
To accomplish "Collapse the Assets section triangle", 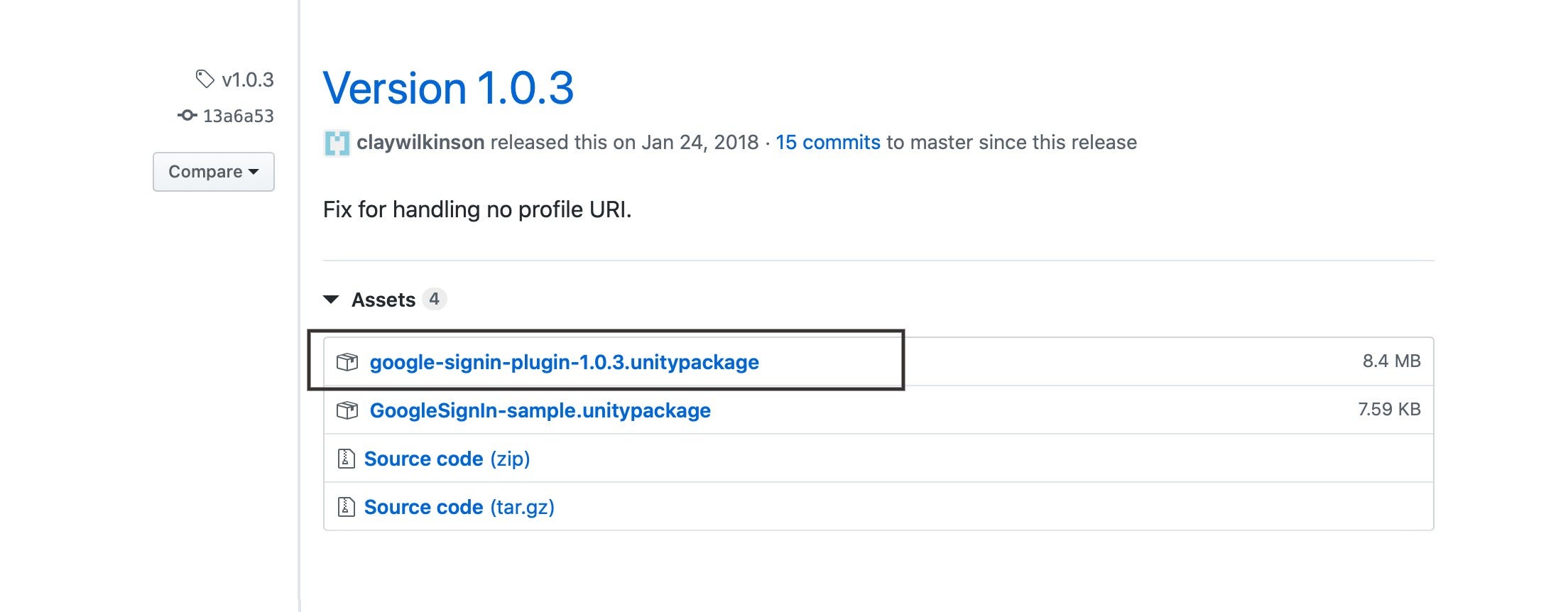I will click(331, 300).
